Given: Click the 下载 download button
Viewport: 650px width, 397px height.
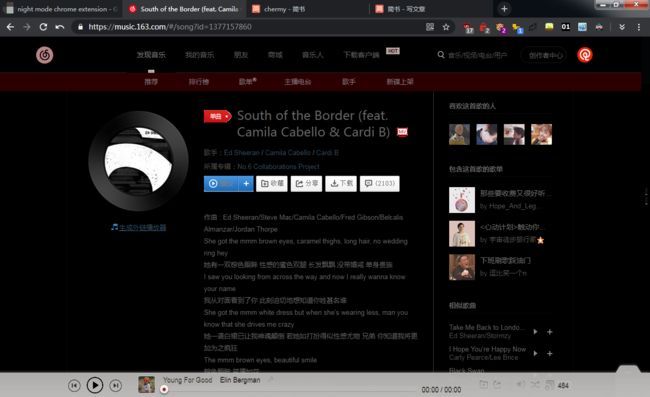Looking at the screenshot, I should (341, 184).
